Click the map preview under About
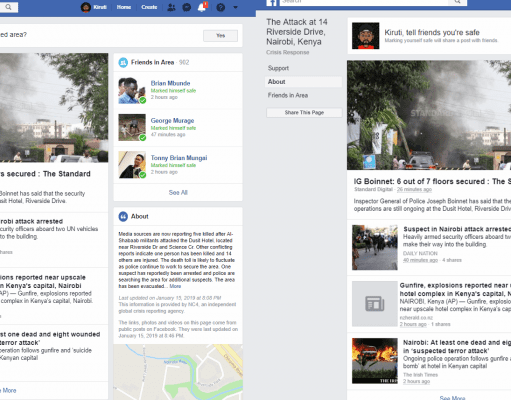The width and height of the screenshot is (511, 400). click(178, 372)
